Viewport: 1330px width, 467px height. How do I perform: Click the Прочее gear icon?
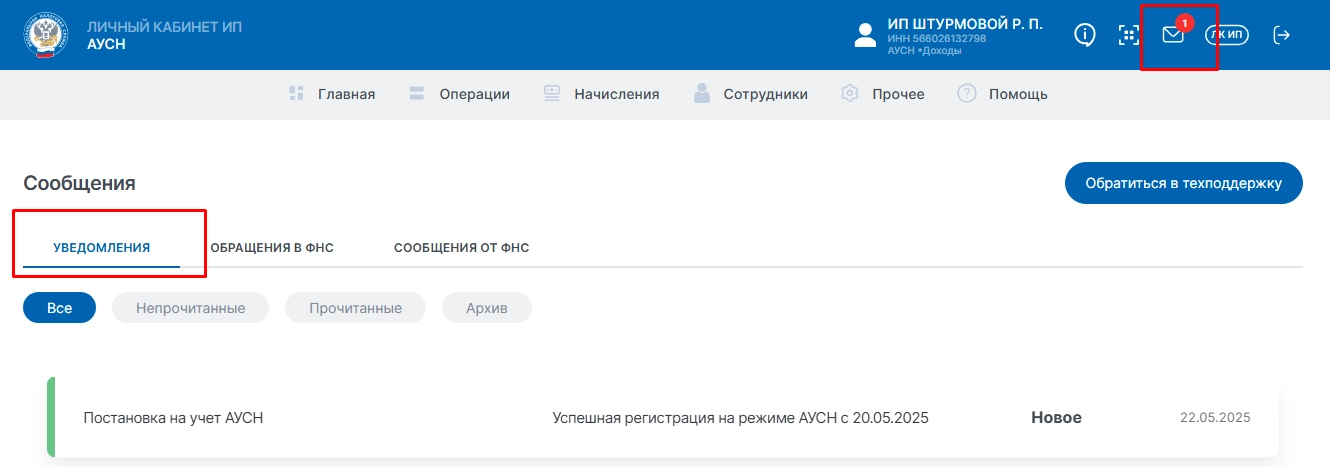click(x=851, y=94)
